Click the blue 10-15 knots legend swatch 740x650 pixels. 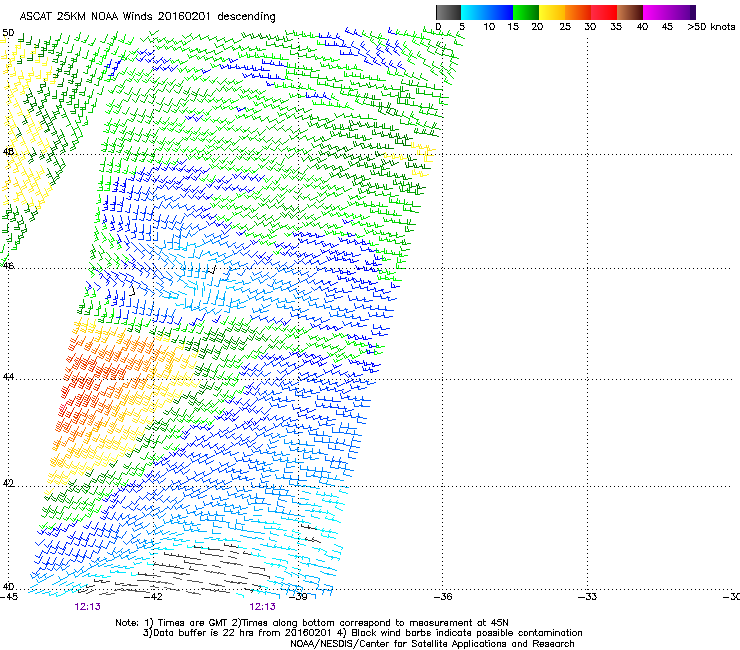tap(500, 12)
